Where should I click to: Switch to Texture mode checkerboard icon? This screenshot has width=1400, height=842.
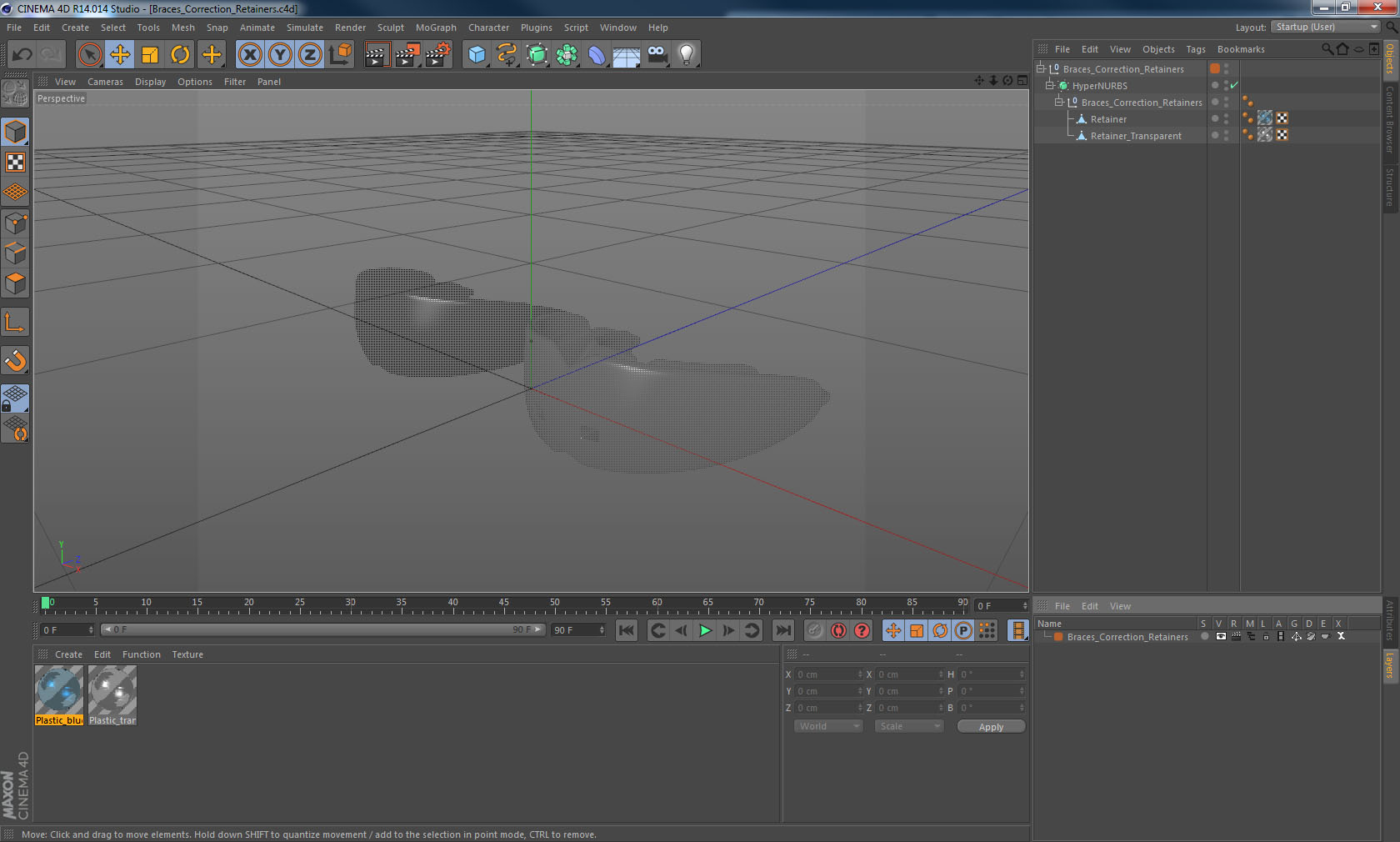point(15,162)
